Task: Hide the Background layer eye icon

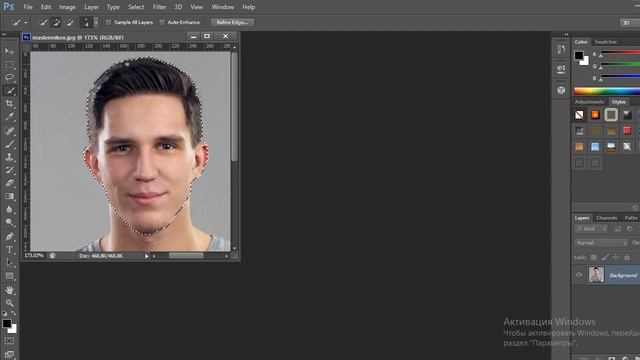Action: coord(579,275)
